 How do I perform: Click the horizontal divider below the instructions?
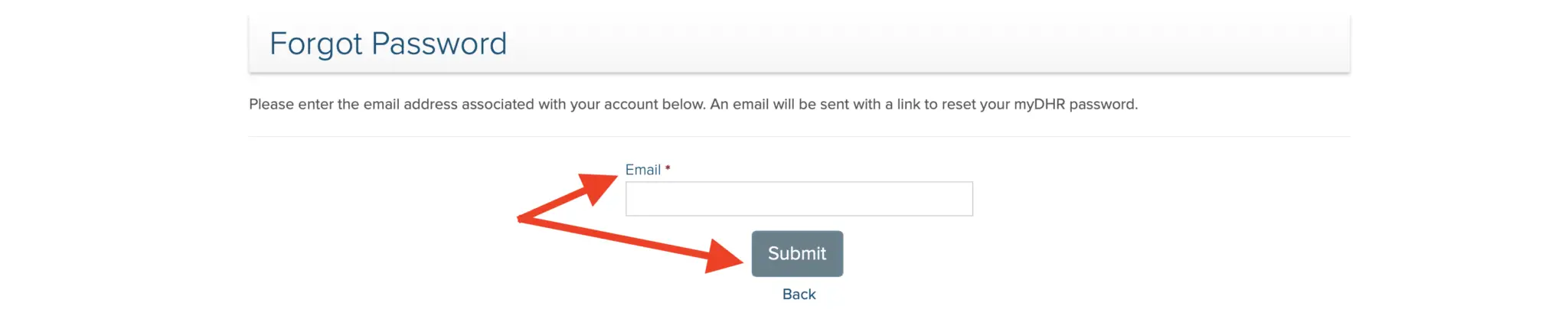pyautogui.click(x=799, y=137)
